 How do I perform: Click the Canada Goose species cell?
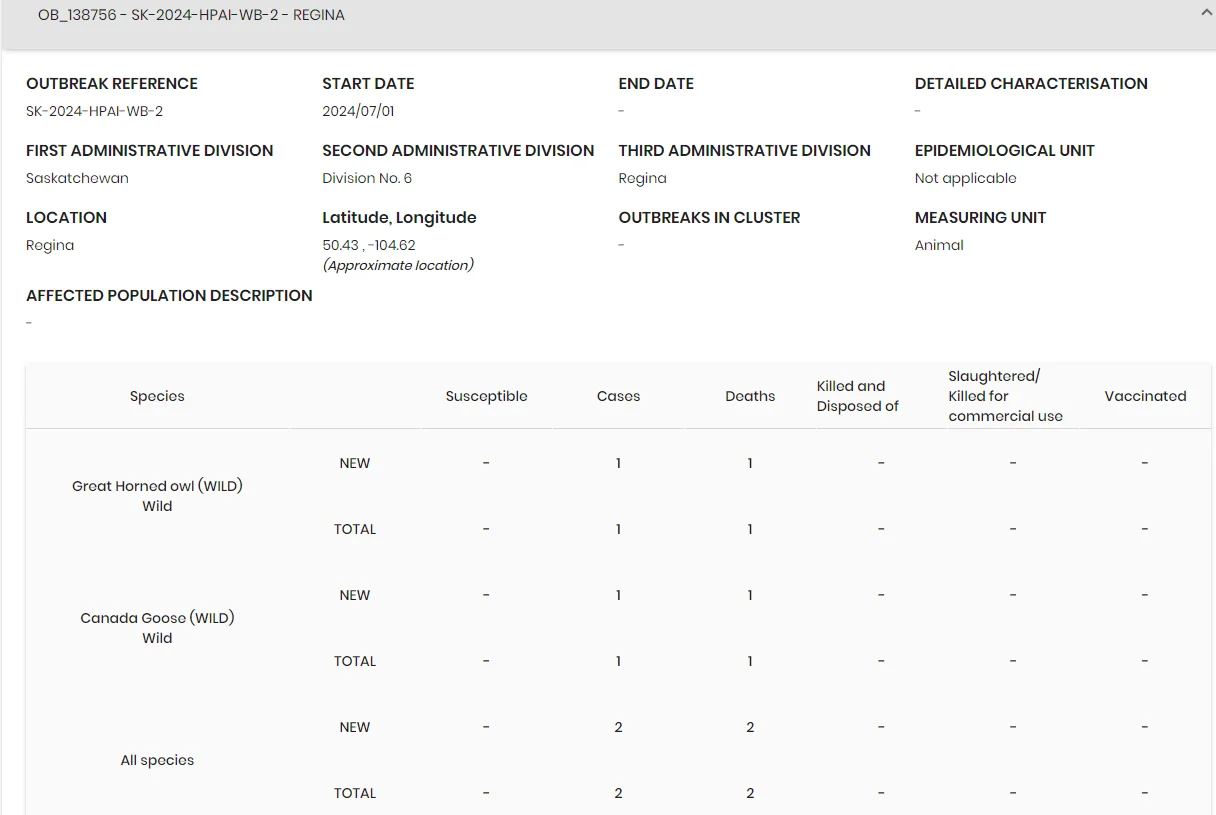coord(157,628)
